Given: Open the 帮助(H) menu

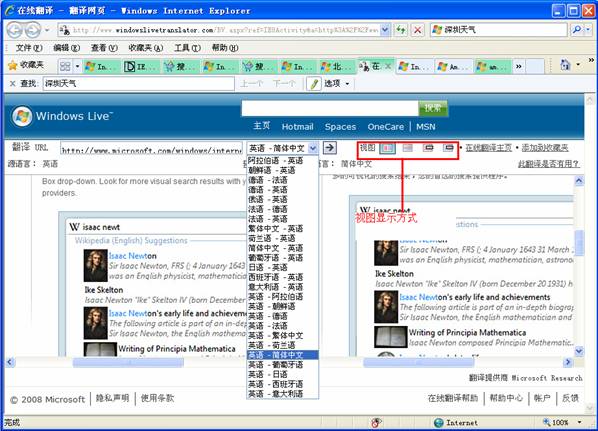Looking at the screenshot, I should point(225,48).
